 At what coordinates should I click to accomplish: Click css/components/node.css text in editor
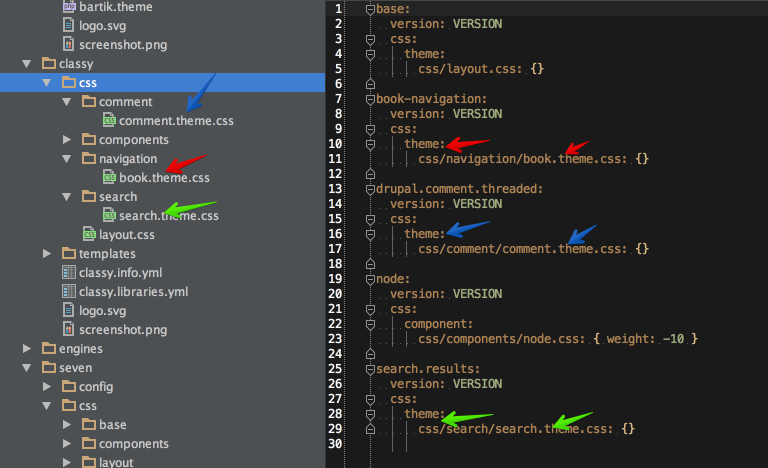[x=502, y=339]
